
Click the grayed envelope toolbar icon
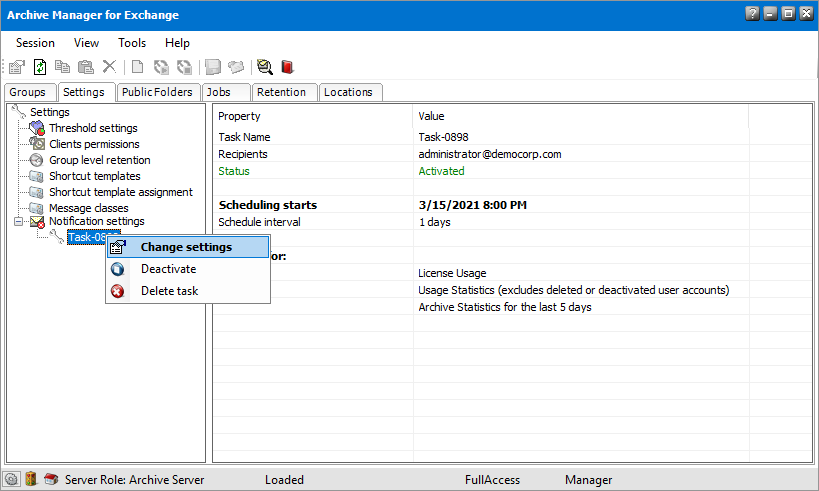[236, 67]
